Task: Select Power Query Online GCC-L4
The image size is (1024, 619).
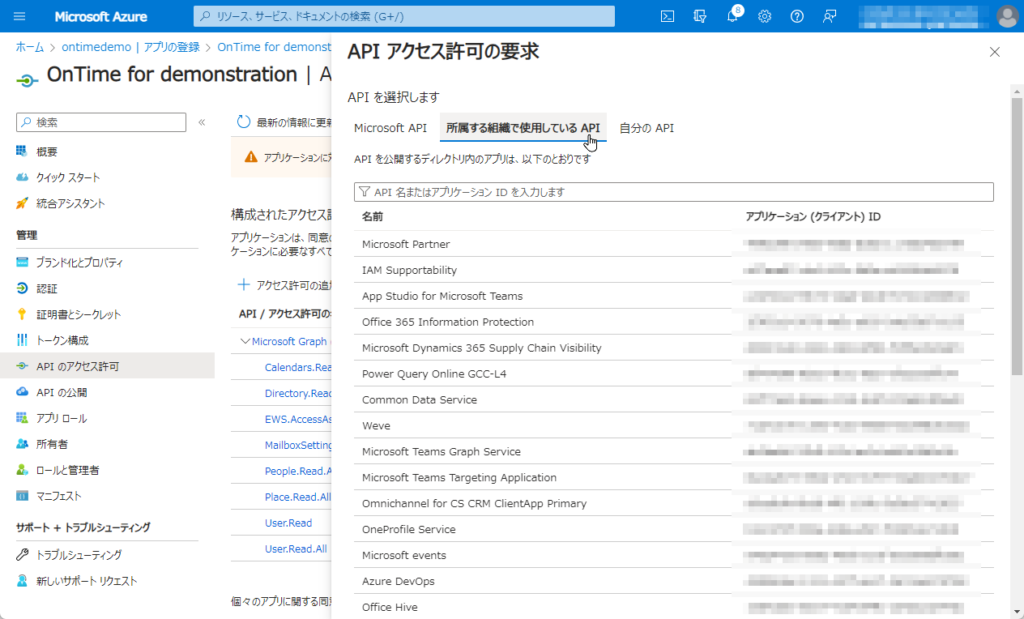Action: tap(674, 373)
